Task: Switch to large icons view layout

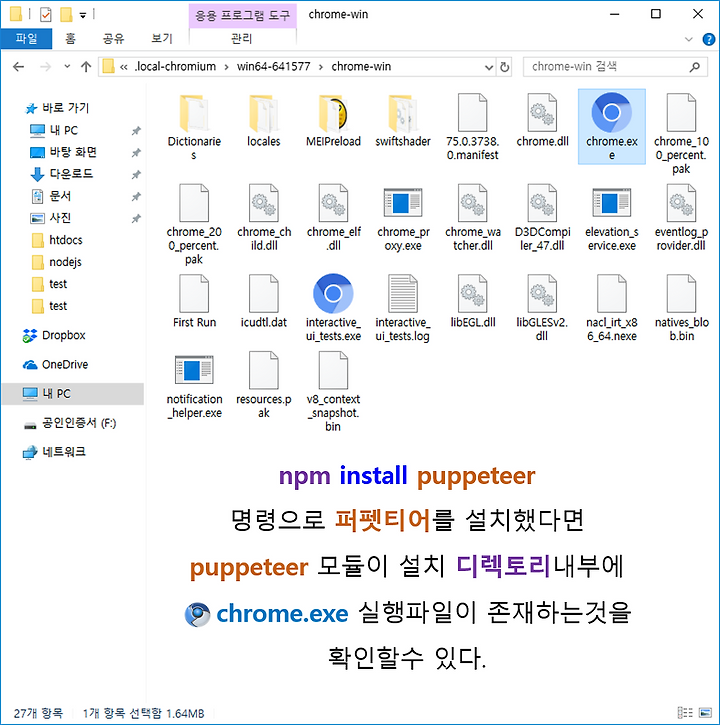Action: point(705,713)
